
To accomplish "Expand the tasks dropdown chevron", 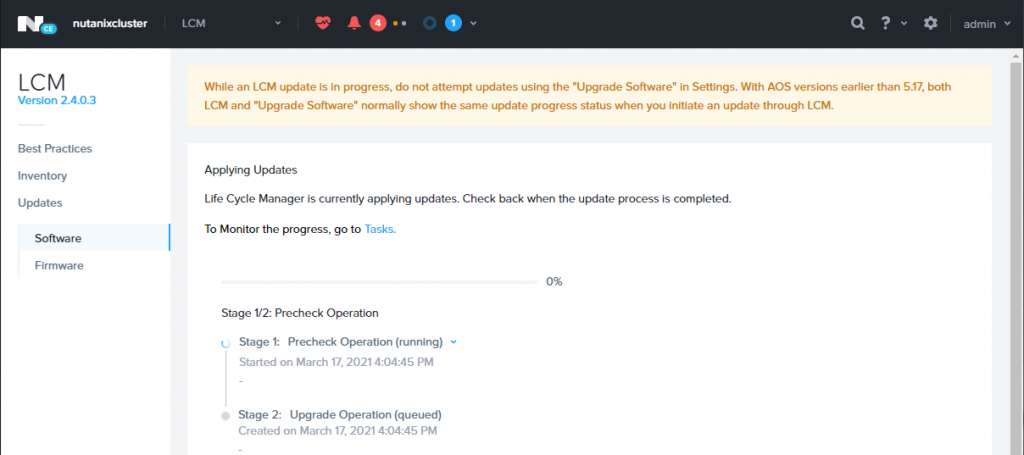I will click(x=473, y=24).
